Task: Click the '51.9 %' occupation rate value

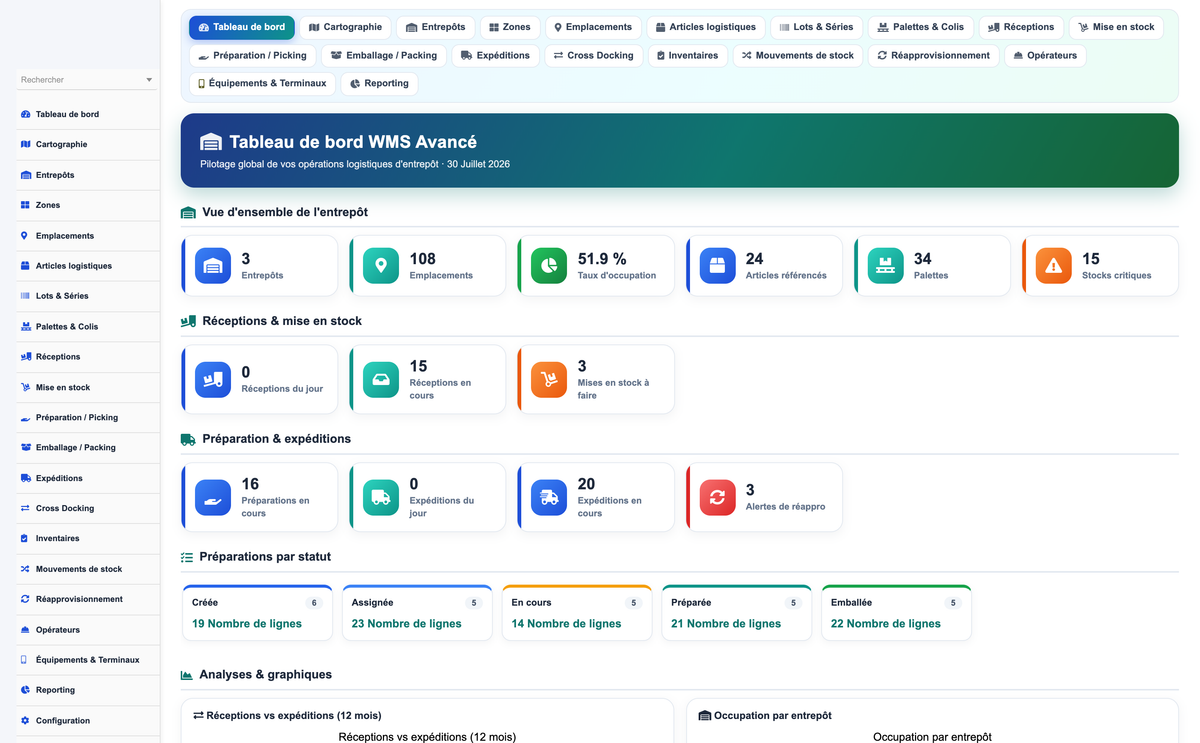Action: (602, 259)
